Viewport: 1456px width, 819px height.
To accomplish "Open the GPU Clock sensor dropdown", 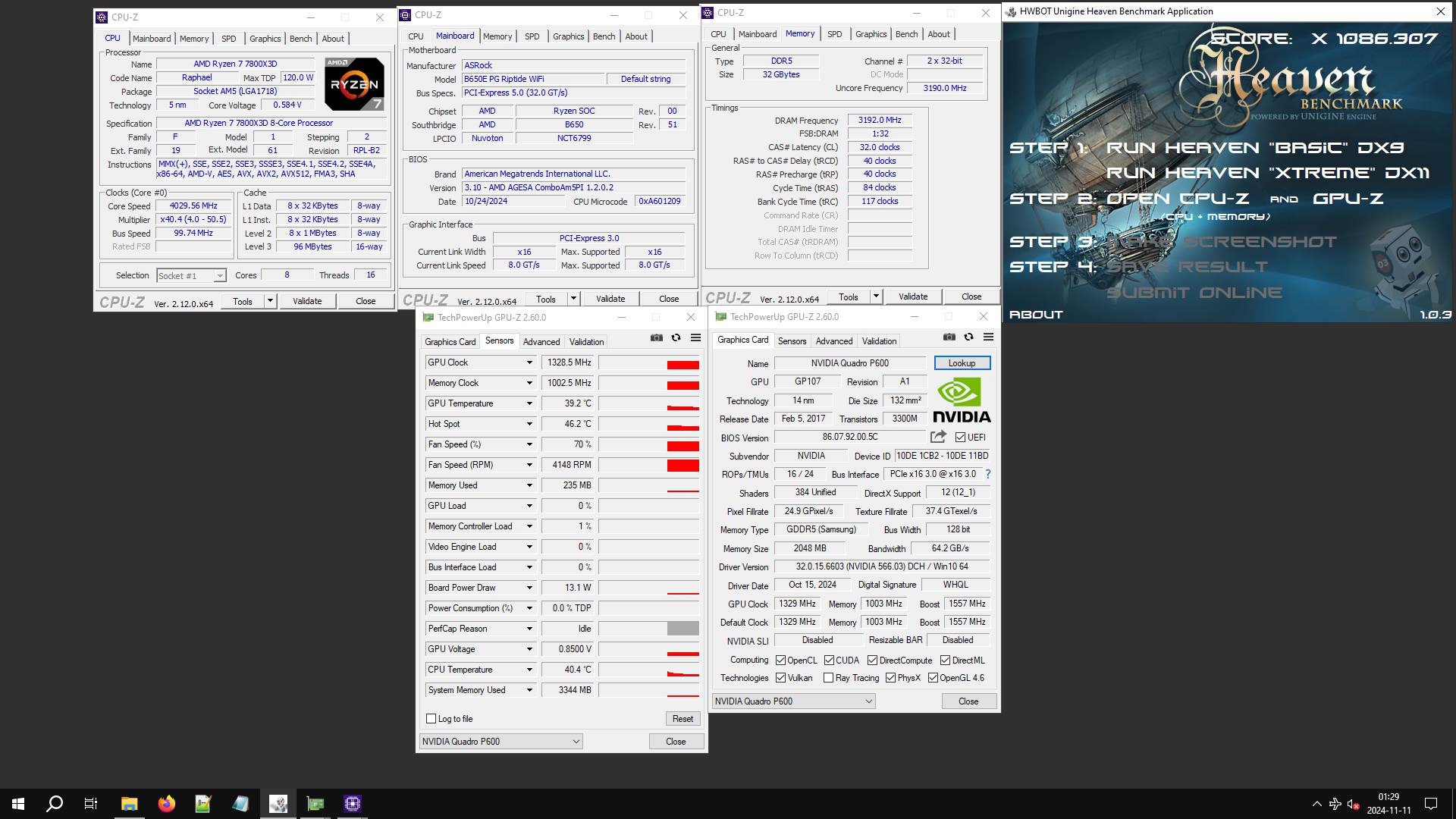I will pos(529,362).
